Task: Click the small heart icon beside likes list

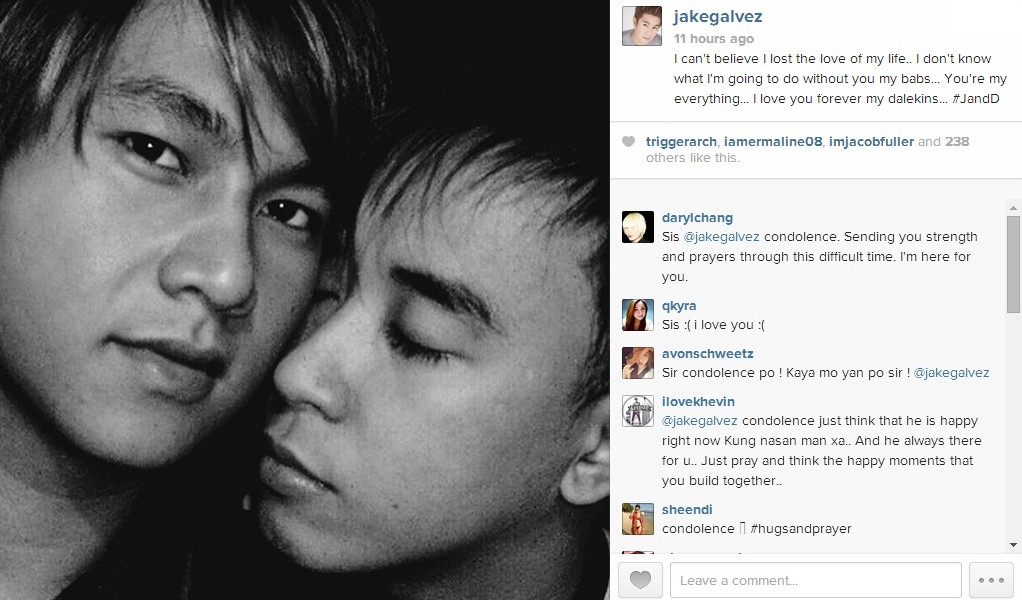Action: (x=628, y=141)
